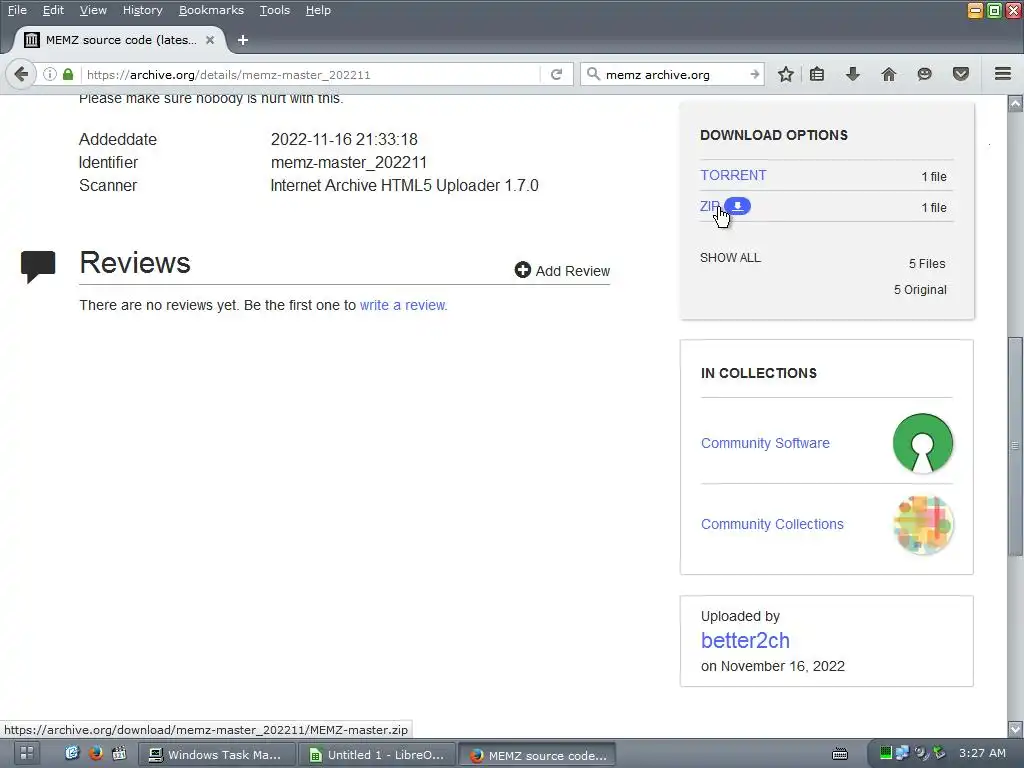This screenshot has height=768, width=1024.
Task: Click the MEMZ source code taskbar button
Action: tap(537, 755)
